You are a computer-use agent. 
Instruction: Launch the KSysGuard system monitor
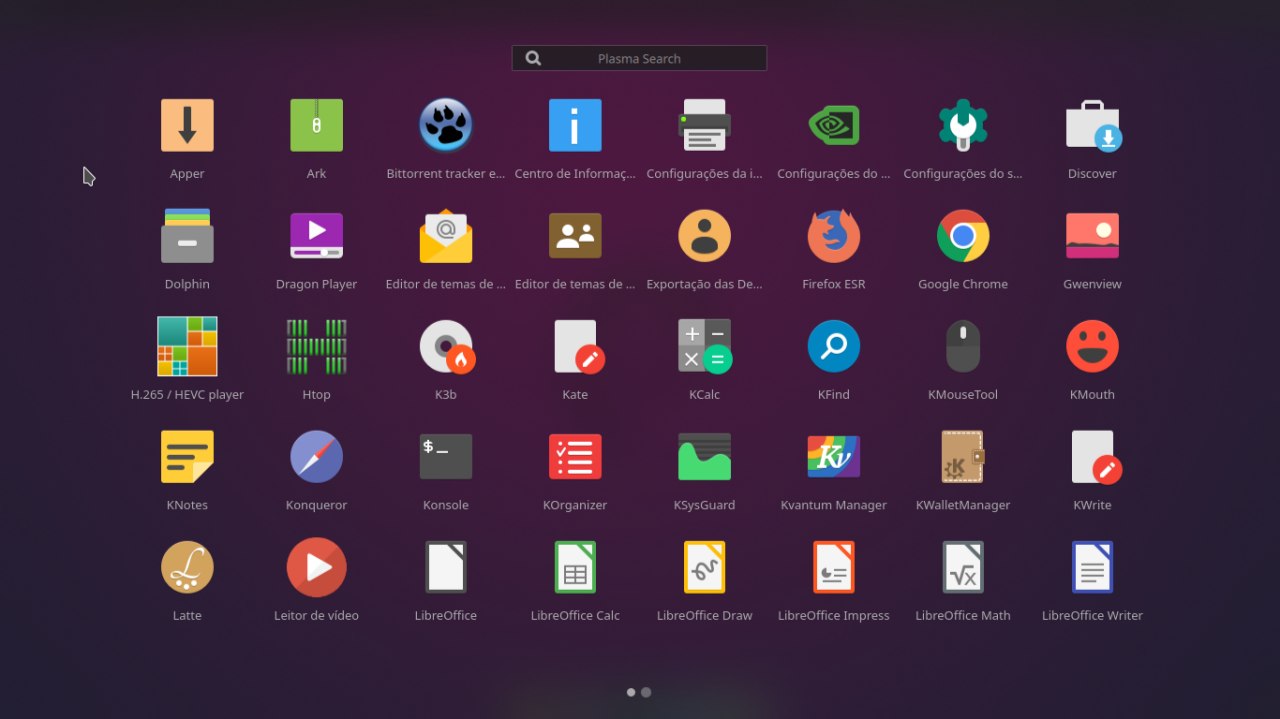(x=704, y=457)
